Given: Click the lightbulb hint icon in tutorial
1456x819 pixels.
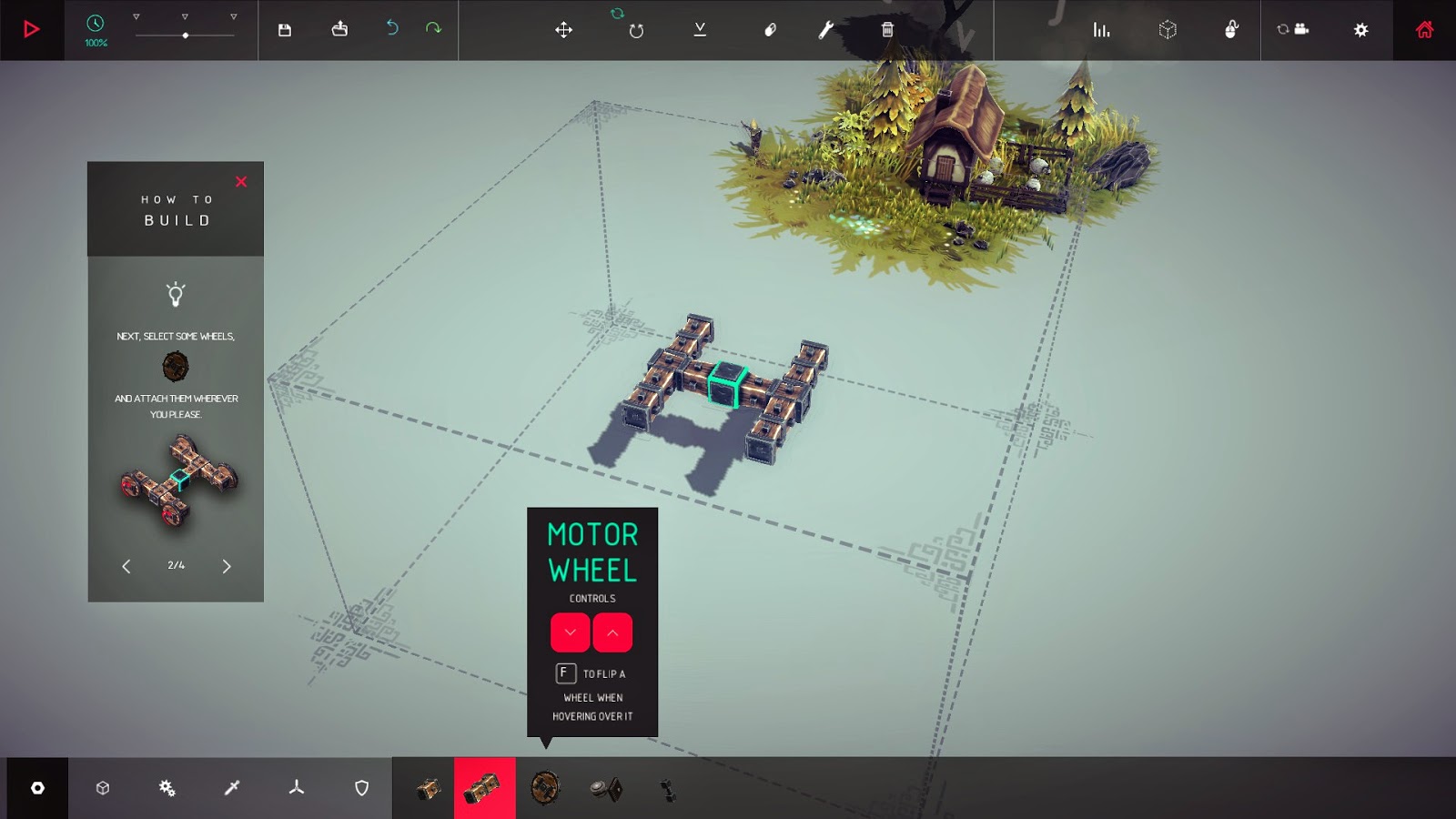Looking at the screenshot, I should pos(176,294).
